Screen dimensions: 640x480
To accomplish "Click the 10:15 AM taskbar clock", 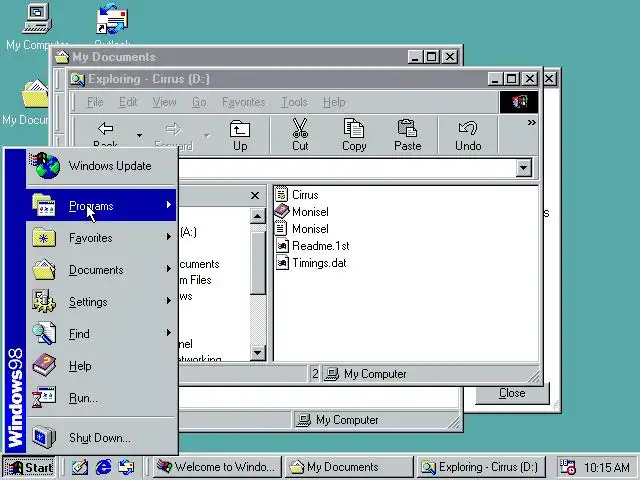I will (607, 467).
